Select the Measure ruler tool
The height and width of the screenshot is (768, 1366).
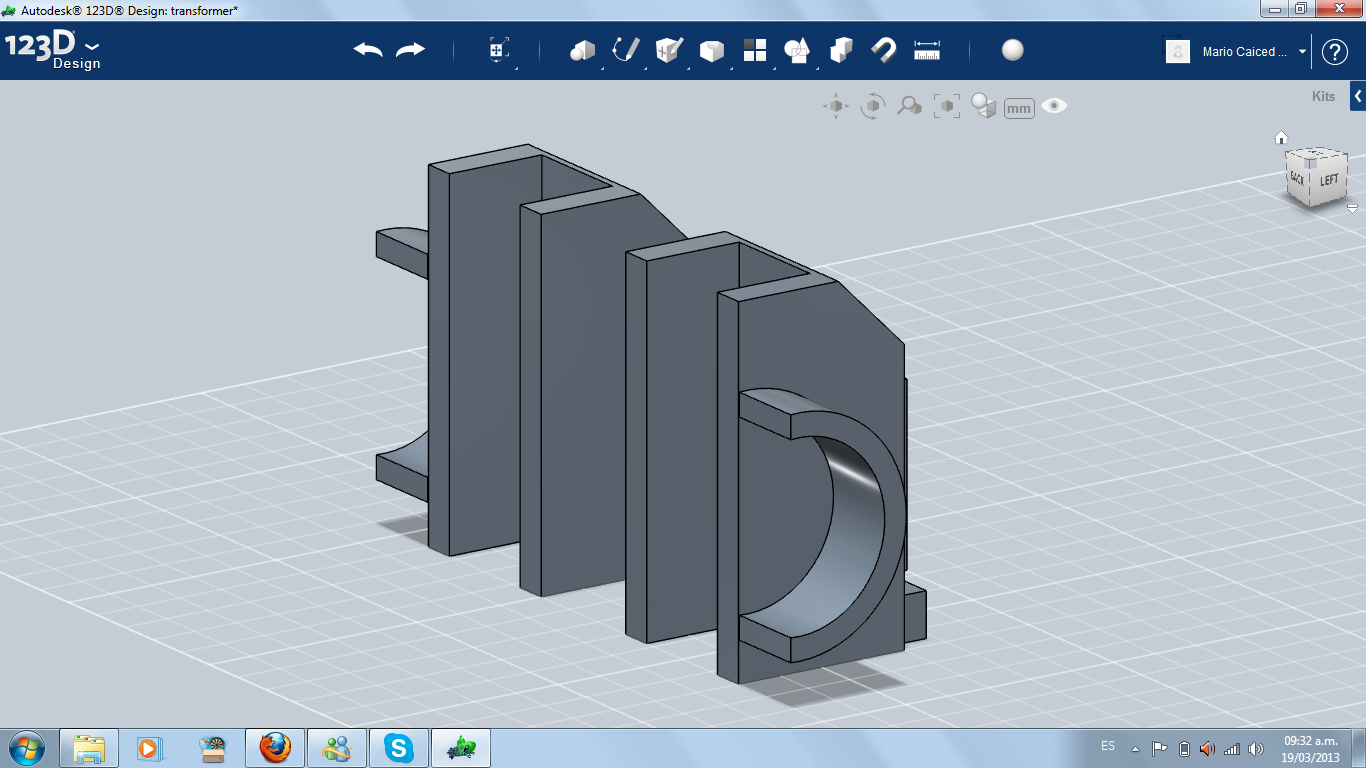point(927,50)
